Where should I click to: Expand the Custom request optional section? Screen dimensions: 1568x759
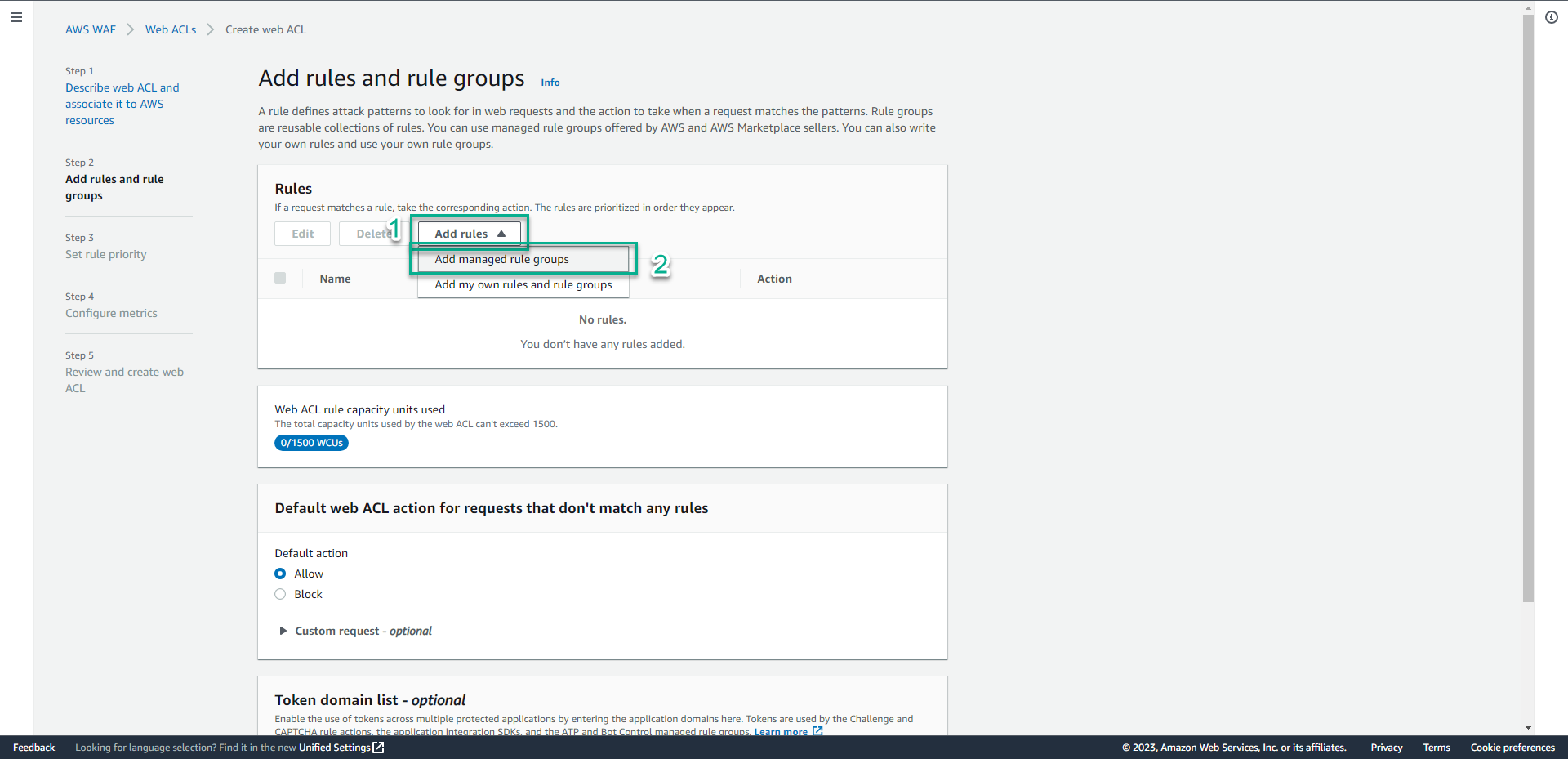click(283, 631)
